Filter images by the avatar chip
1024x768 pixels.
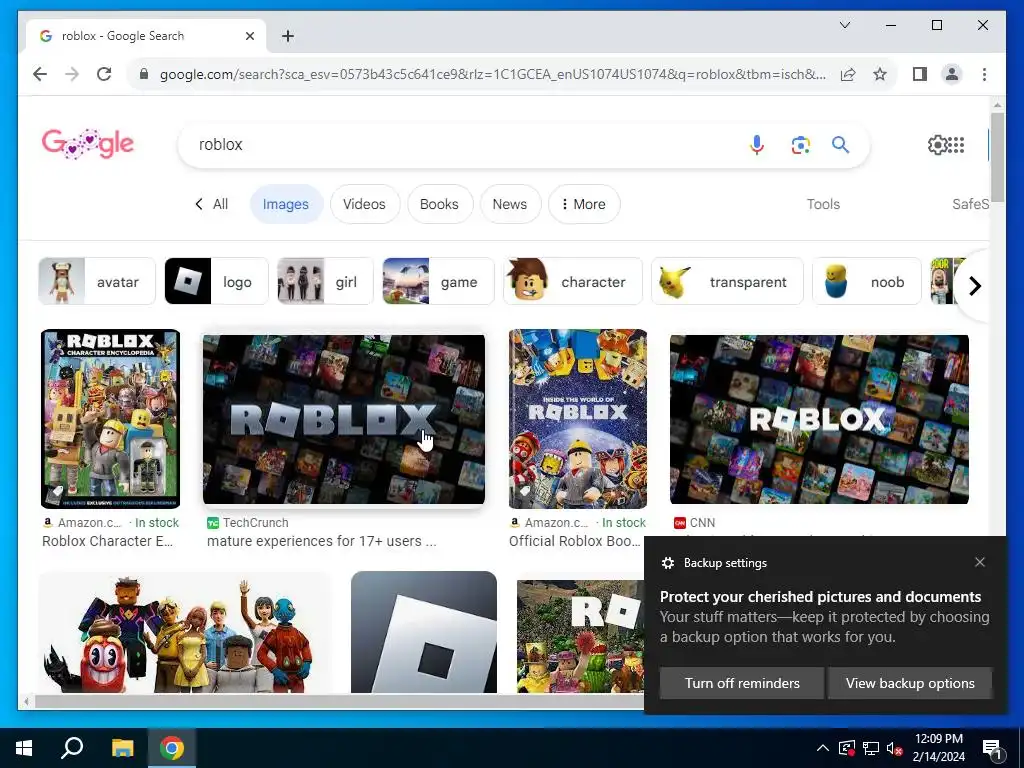click(x=97, y=281)
